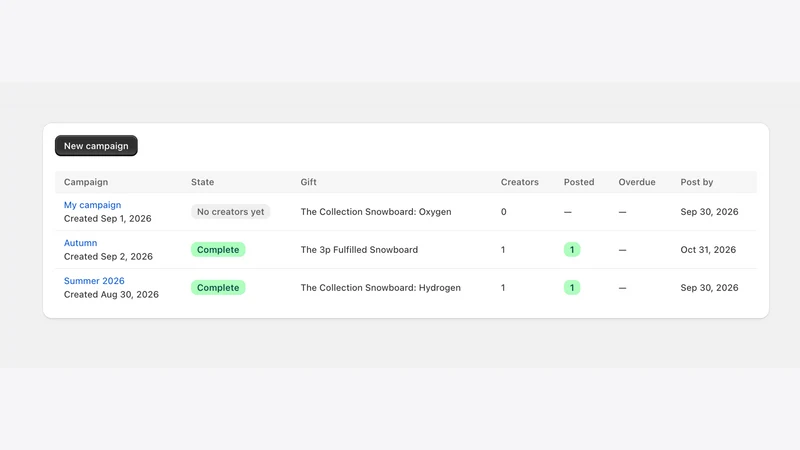Click the Gift column header
Viewport: 800px width, 450px height.
coord(308,182)
